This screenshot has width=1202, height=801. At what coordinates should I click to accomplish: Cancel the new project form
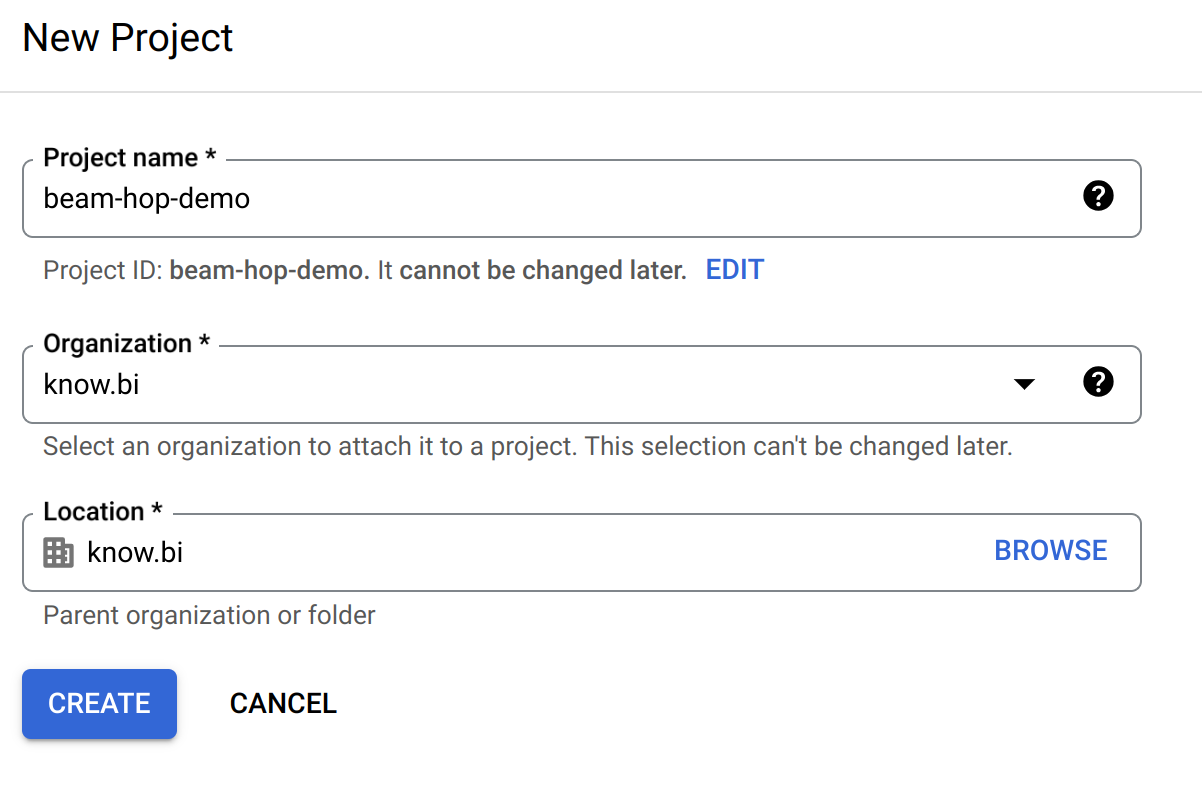(x=283, y=704)
